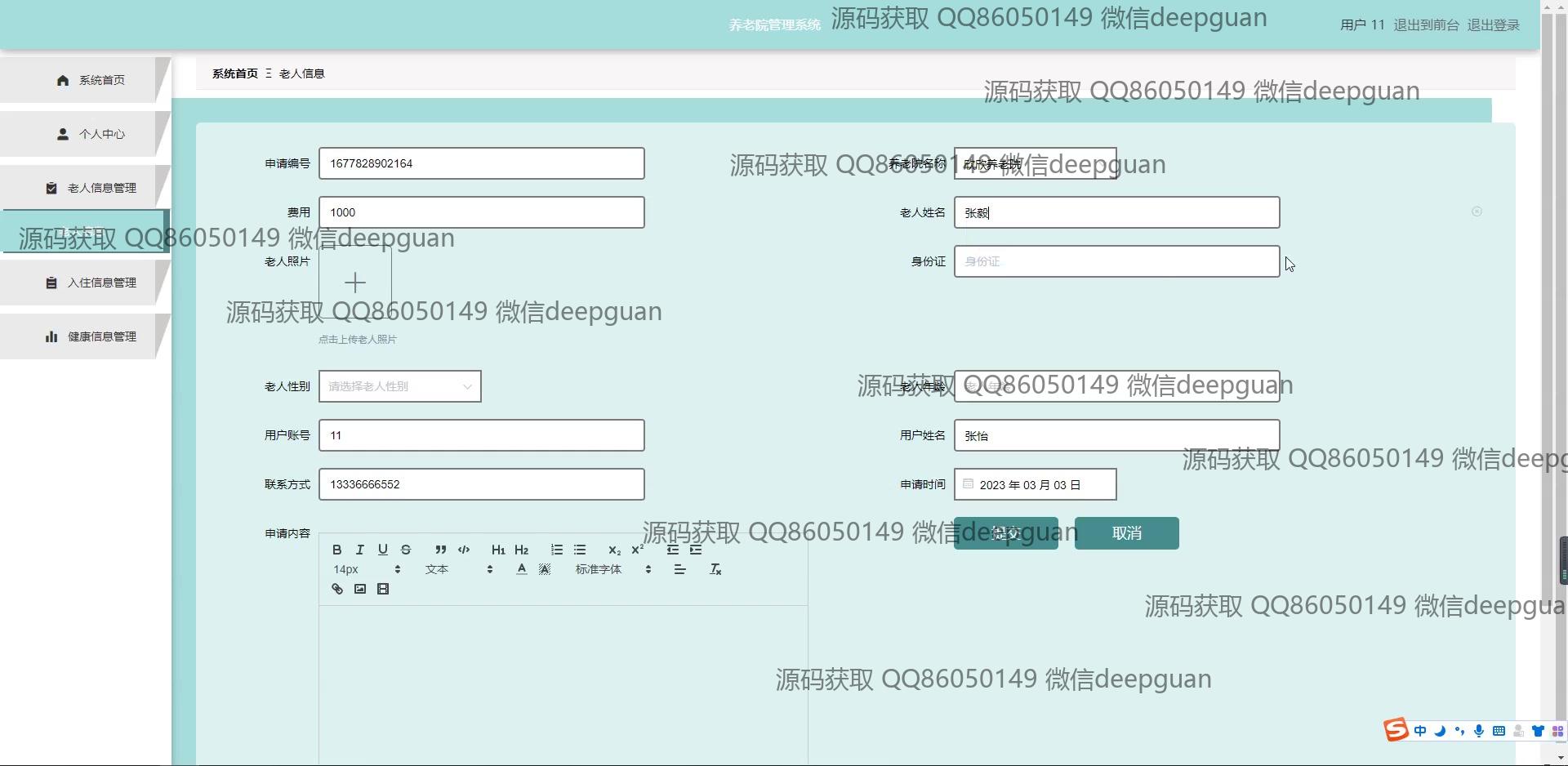Insert an ordered numbered list
The height and width of the screenshot is (766, 1568).
click(x=556, y=550)
